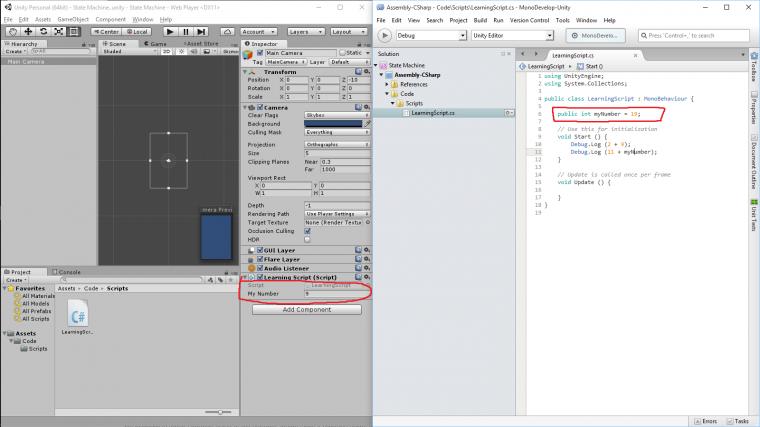Screen dimensions: 760x427
Task: Toggle Audio Listener component checkbox
Action: (260, 268)
